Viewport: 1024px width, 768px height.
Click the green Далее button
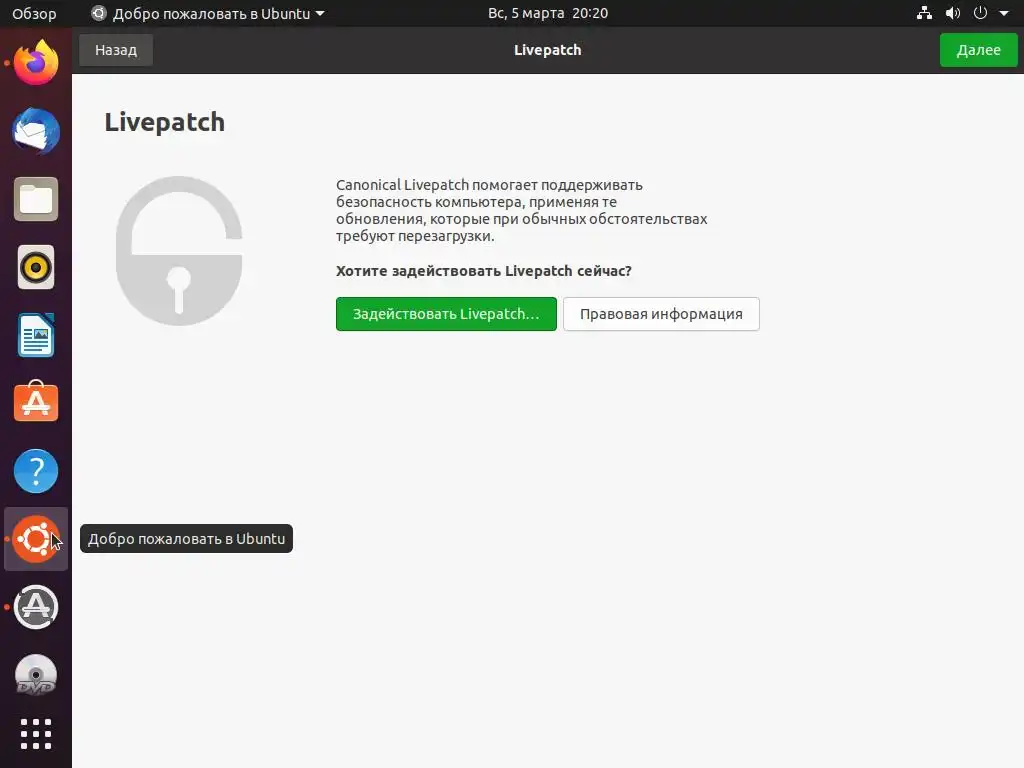pos(978,50)
